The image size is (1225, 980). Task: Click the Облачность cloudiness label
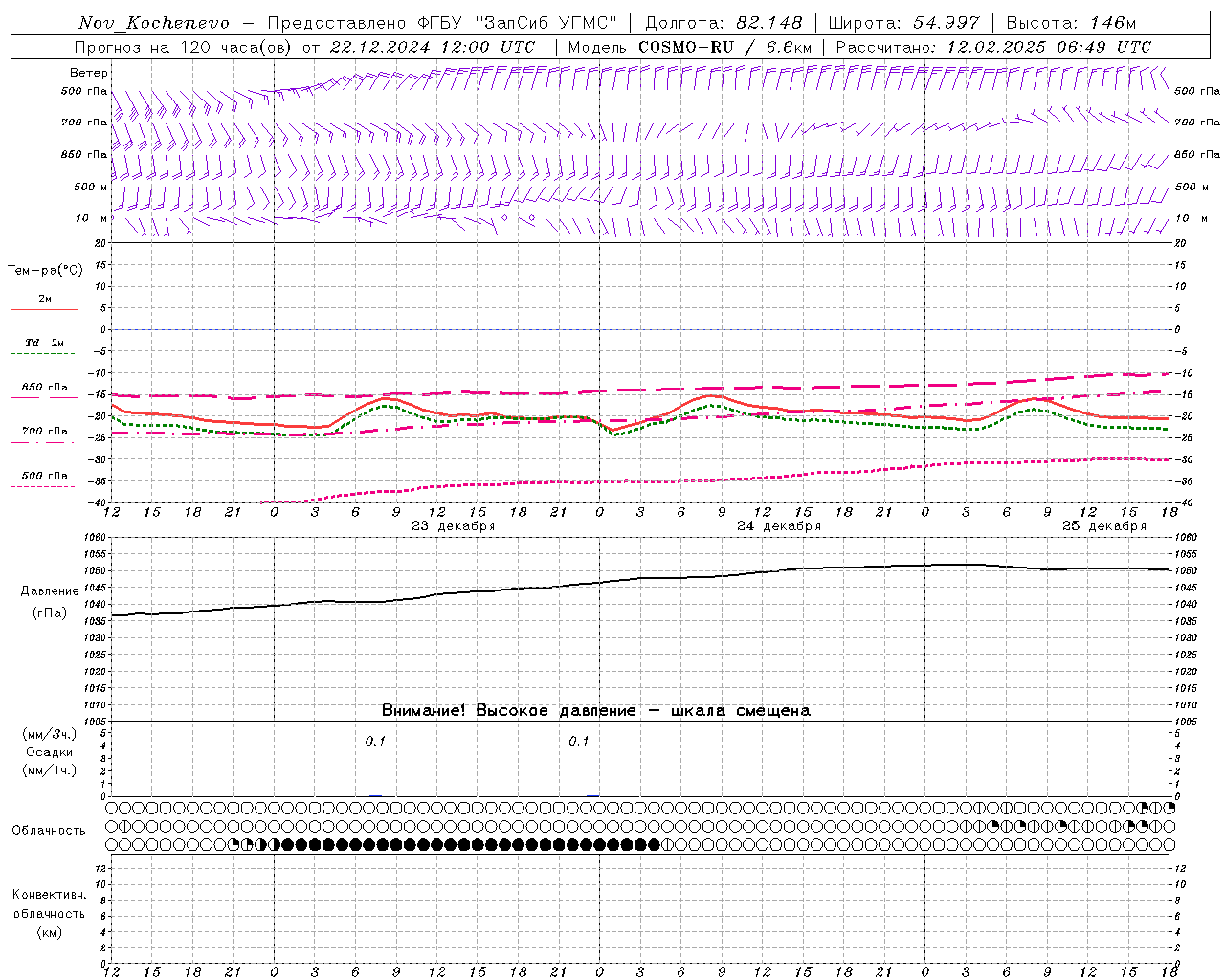[x=49, y=831]
